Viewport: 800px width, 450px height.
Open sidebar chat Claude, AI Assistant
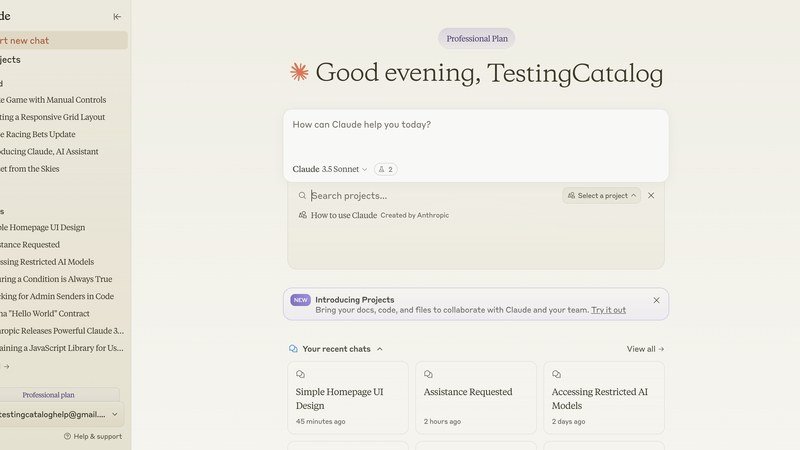pyautogui.click(x=49, y=152)
